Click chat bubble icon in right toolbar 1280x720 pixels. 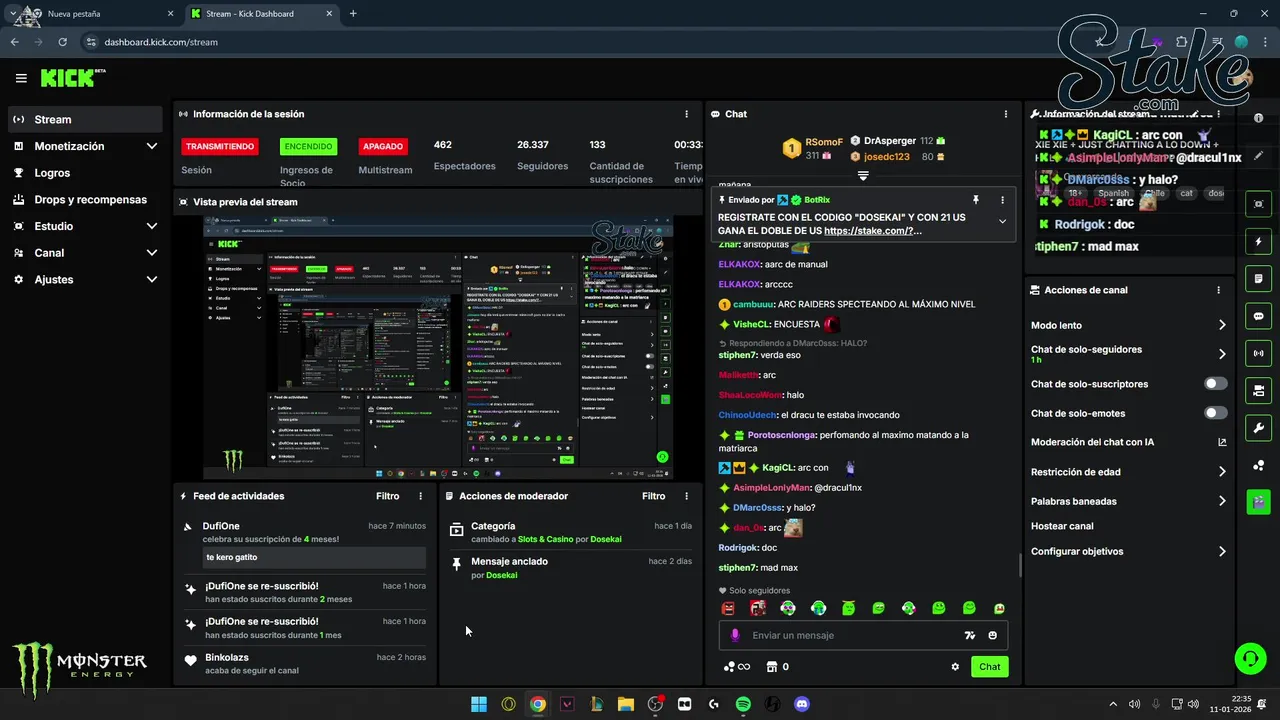[1258, 316]
